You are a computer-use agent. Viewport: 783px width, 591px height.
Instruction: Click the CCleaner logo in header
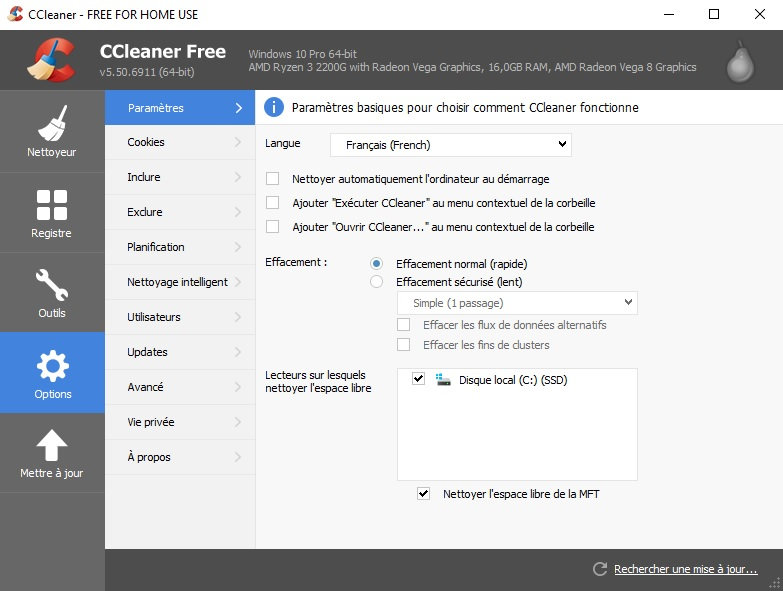tap(48, 59)
